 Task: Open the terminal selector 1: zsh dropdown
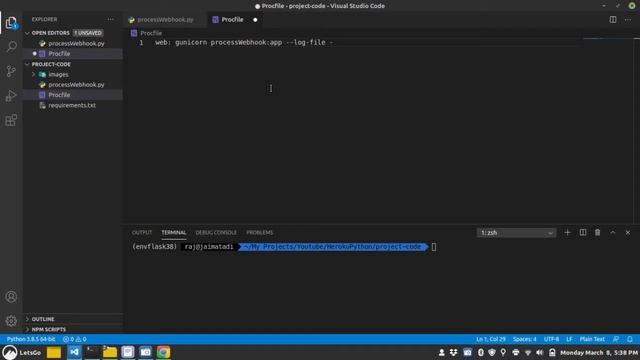(x=516, y=233)
